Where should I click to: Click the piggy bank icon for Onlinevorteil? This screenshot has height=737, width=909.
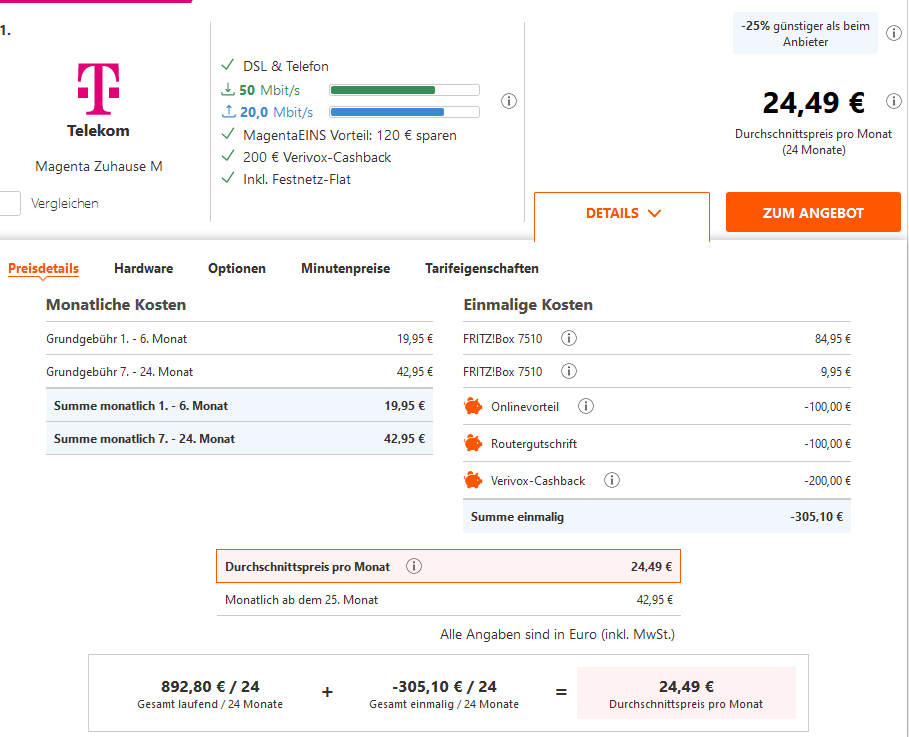pyautogui.click(x=473, y=406)
